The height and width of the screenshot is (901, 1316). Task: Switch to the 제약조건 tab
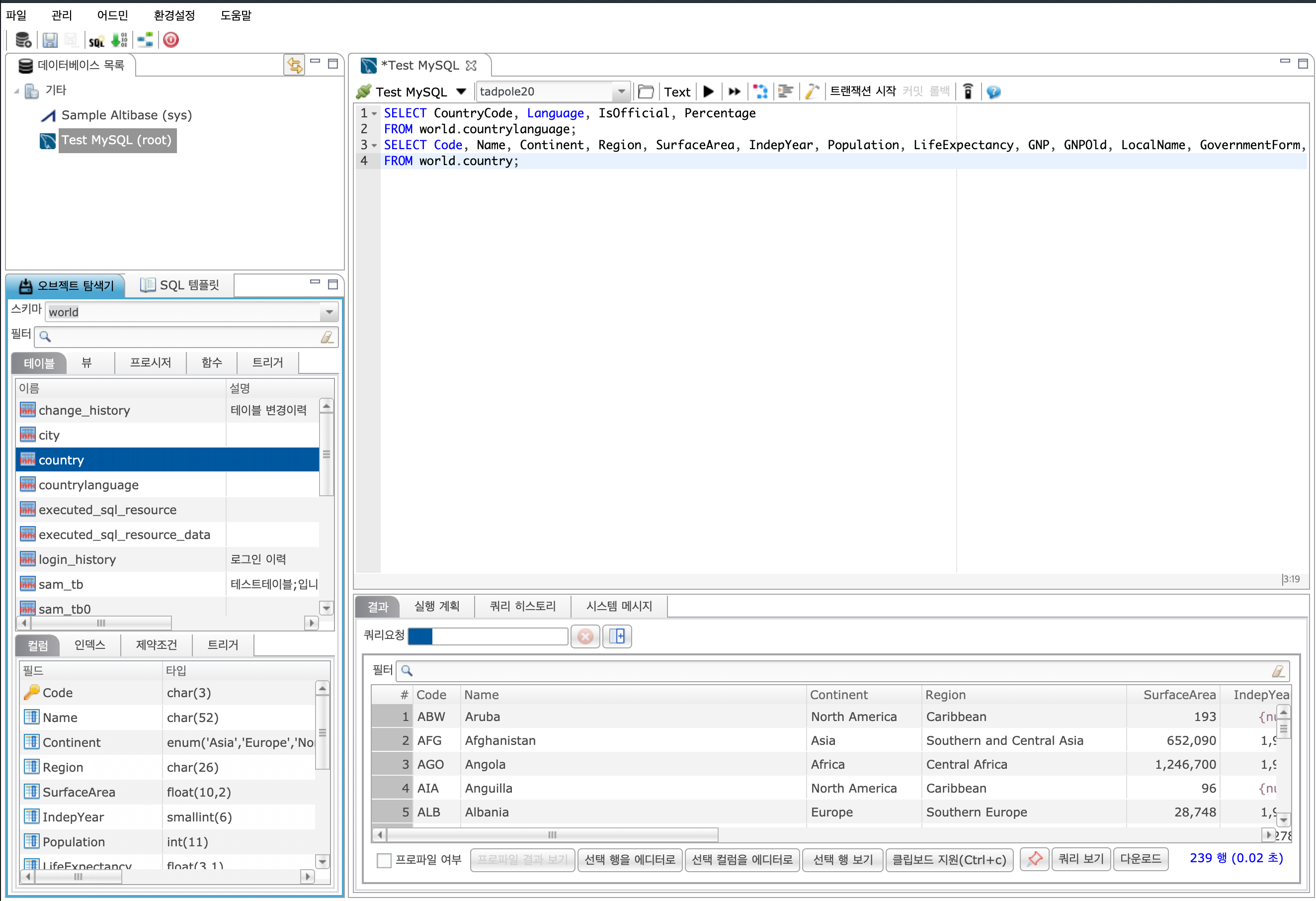(x=157, y=645)
